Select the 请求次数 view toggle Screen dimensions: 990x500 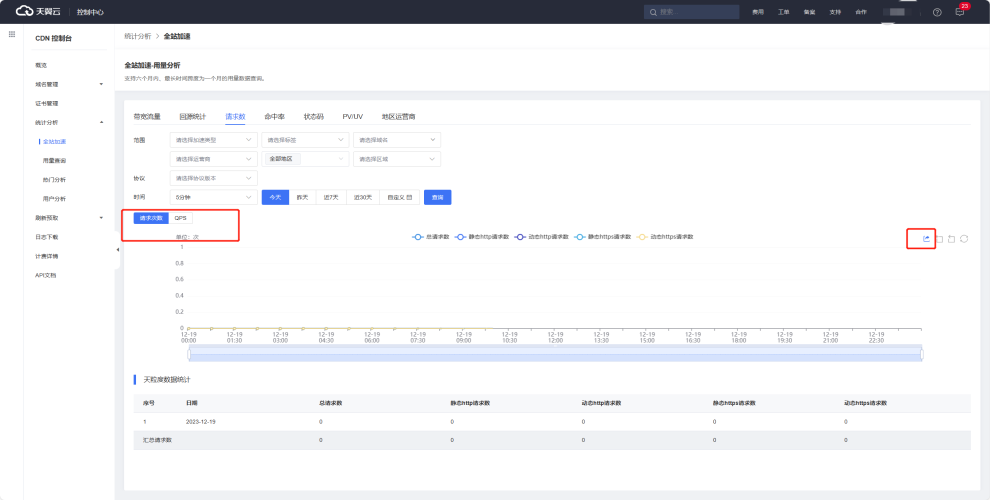pyautogui.click(x=151, y=218)
